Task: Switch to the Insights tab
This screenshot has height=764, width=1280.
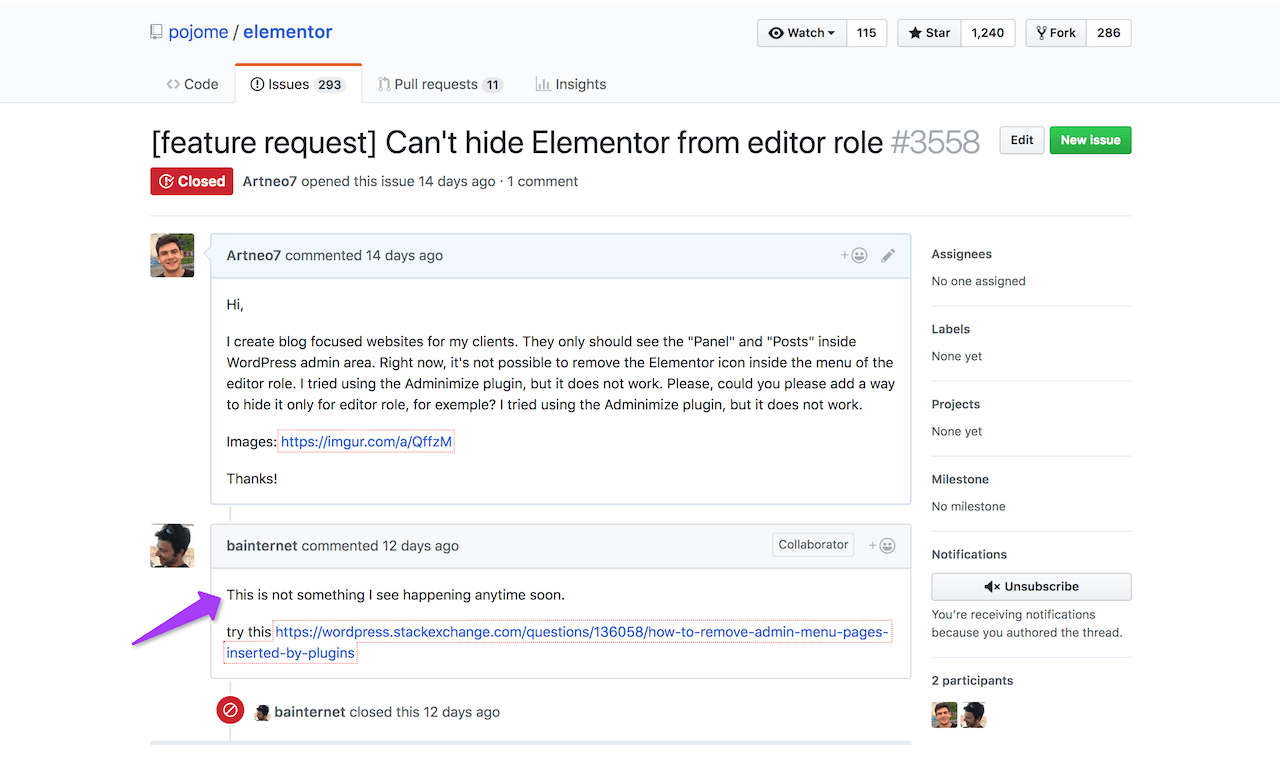Action: [571, 84]
